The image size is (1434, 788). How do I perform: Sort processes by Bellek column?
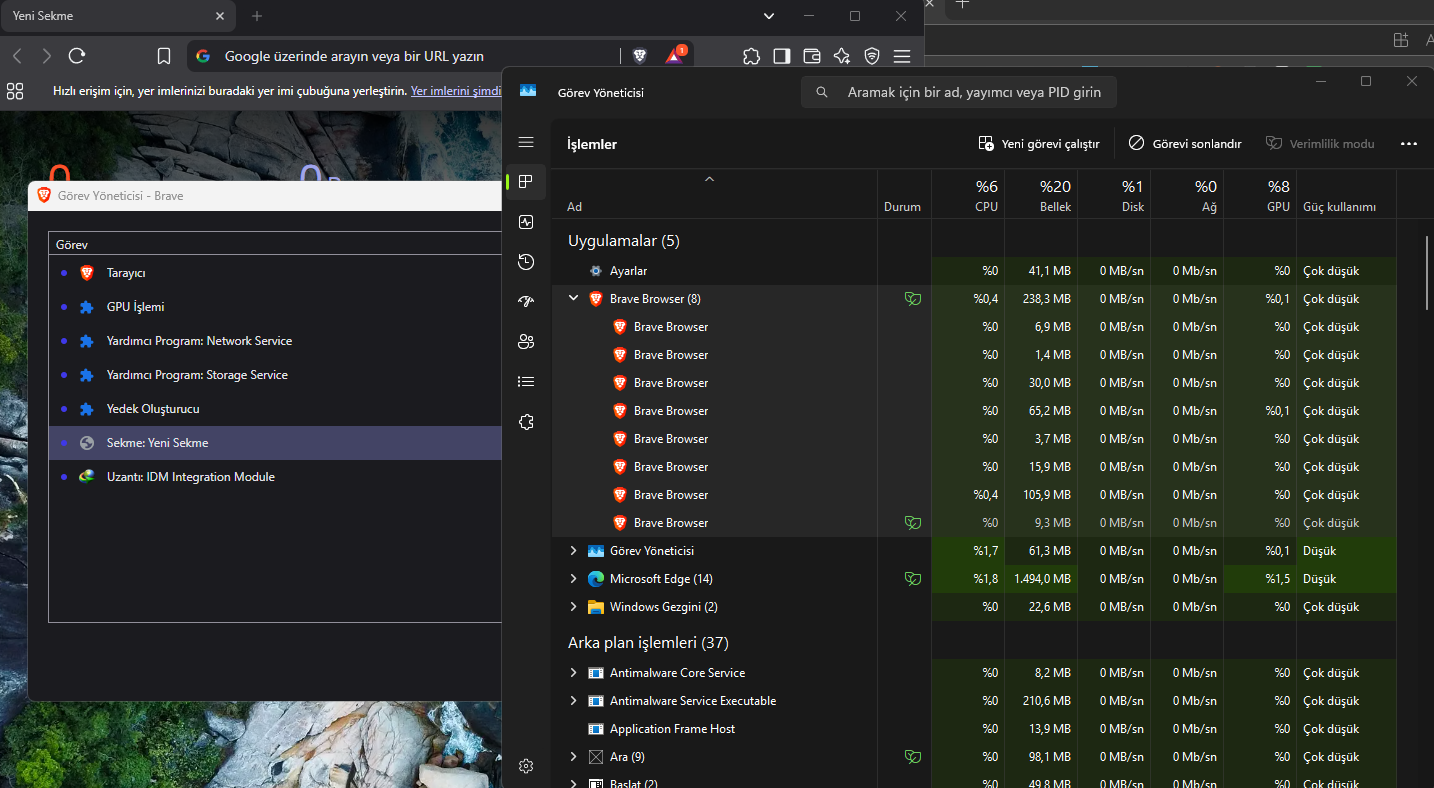1041,194
